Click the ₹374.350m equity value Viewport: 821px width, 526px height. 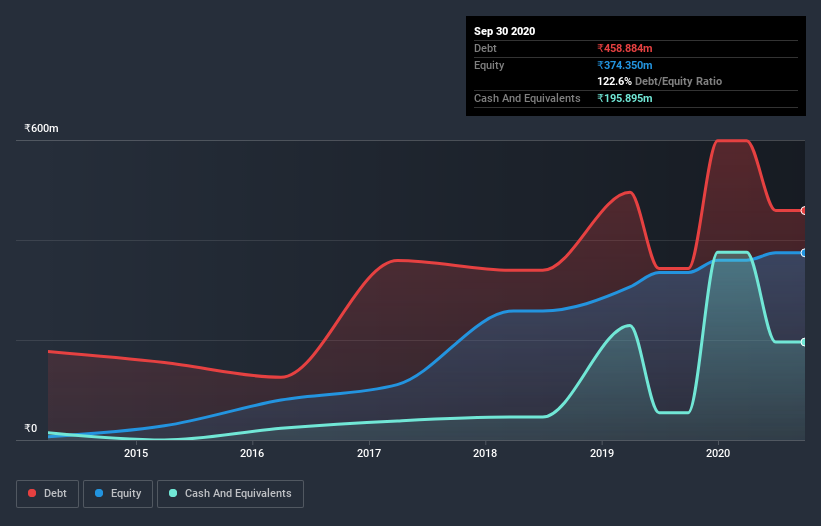tap(625, 65)
